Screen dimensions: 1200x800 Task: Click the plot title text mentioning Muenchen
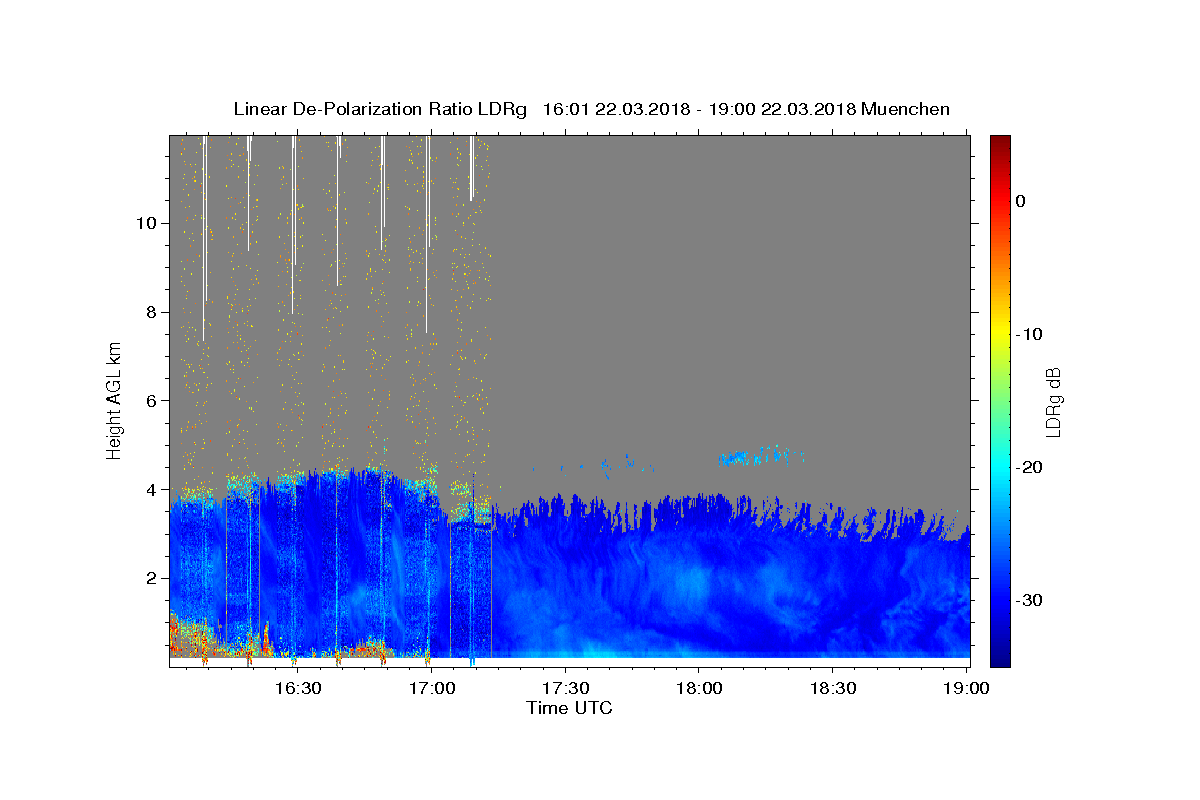point(591,109)
